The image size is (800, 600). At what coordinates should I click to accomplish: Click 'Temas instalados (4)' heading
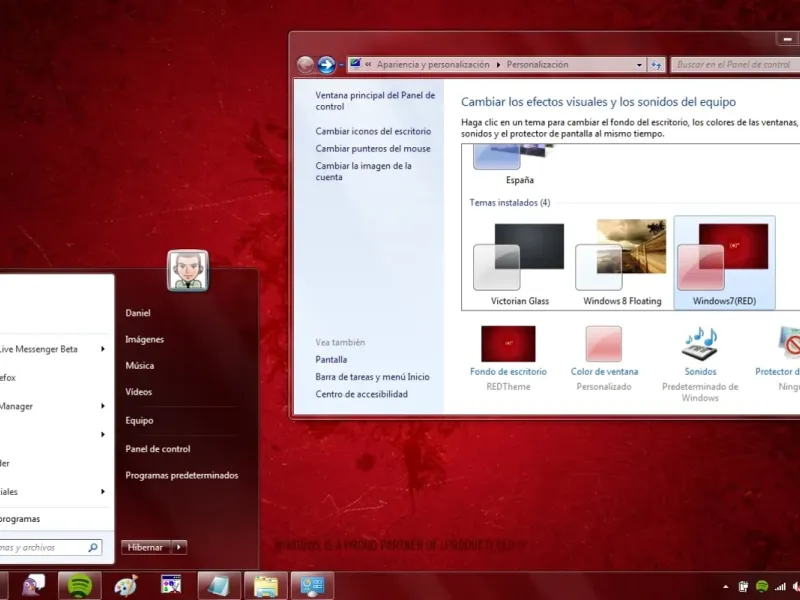[510, 203]
